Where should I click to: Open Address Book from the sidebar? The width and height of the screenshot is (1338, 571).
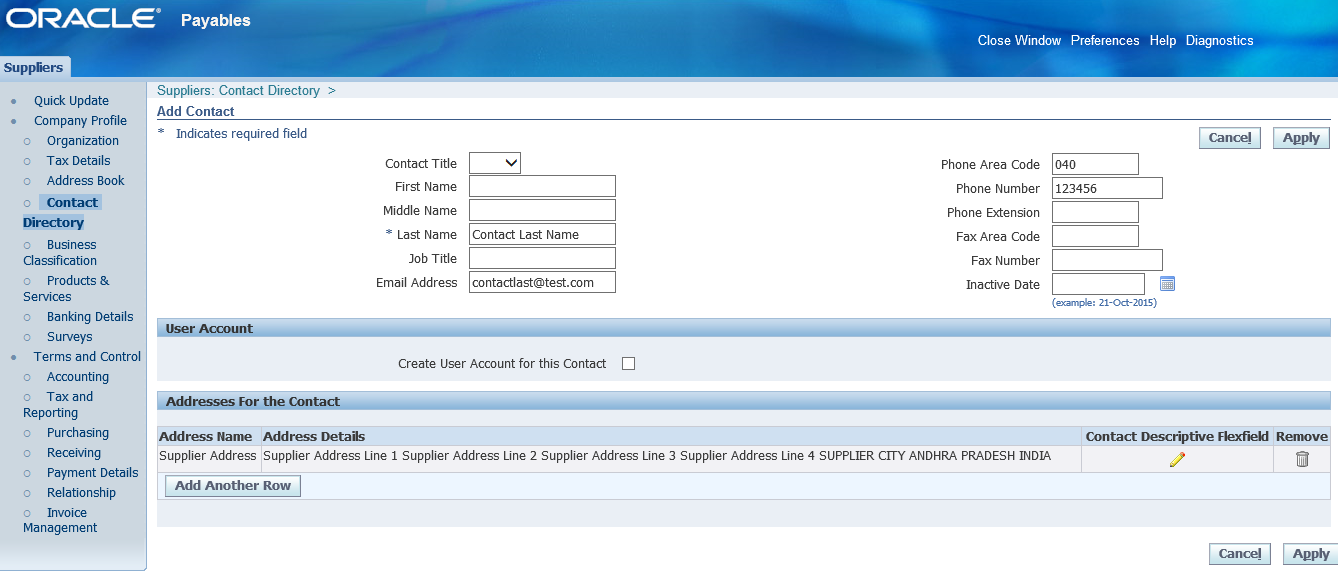86,181
